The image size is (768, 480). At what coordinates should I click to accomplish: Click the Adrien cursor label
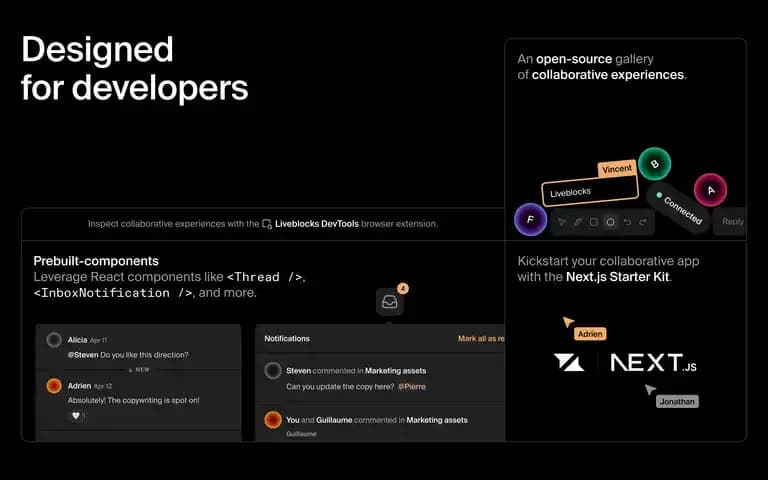590,334
